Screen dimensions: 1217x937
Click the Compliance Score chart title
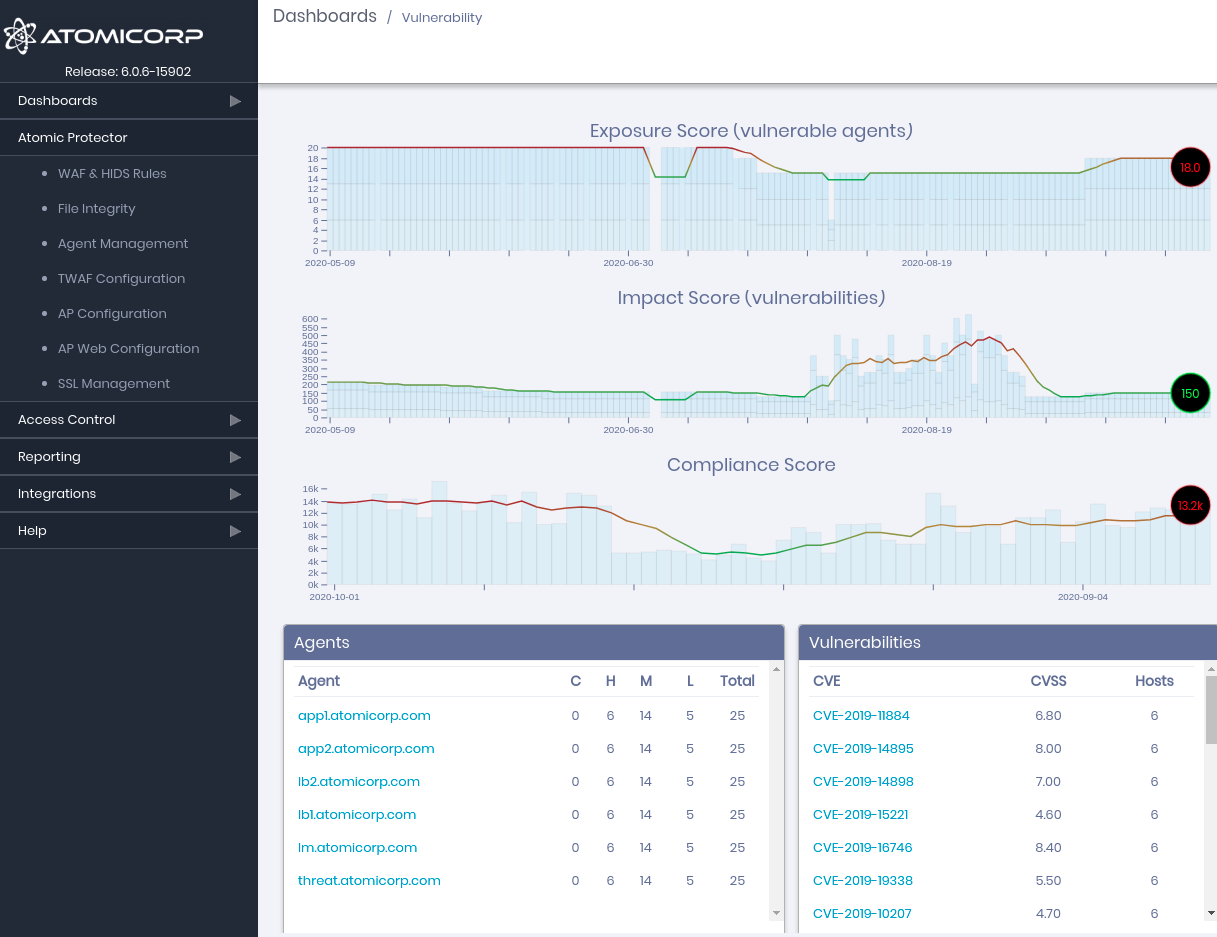pos(751,465)
